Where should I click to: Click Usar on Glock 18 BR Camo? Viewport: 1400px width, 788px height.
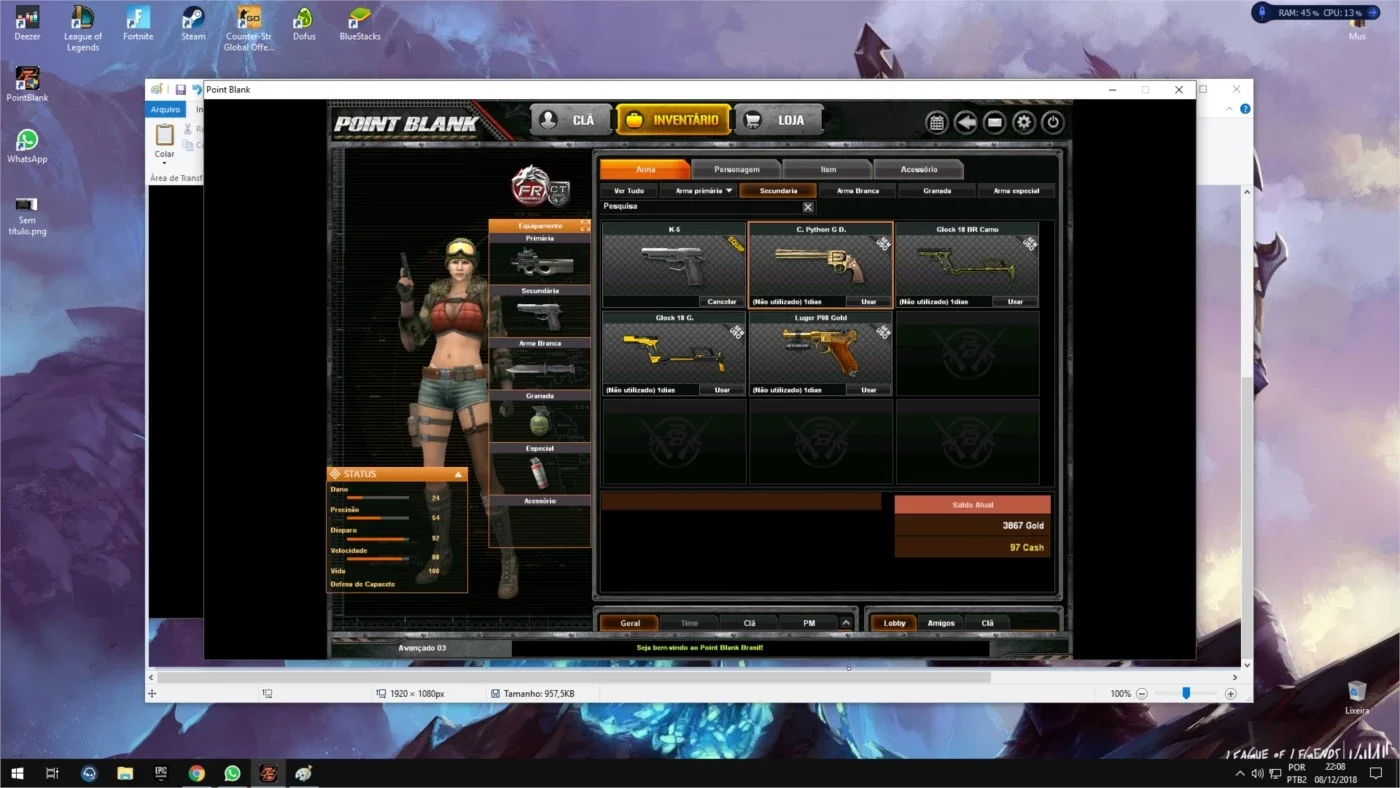click(1015, 301)
